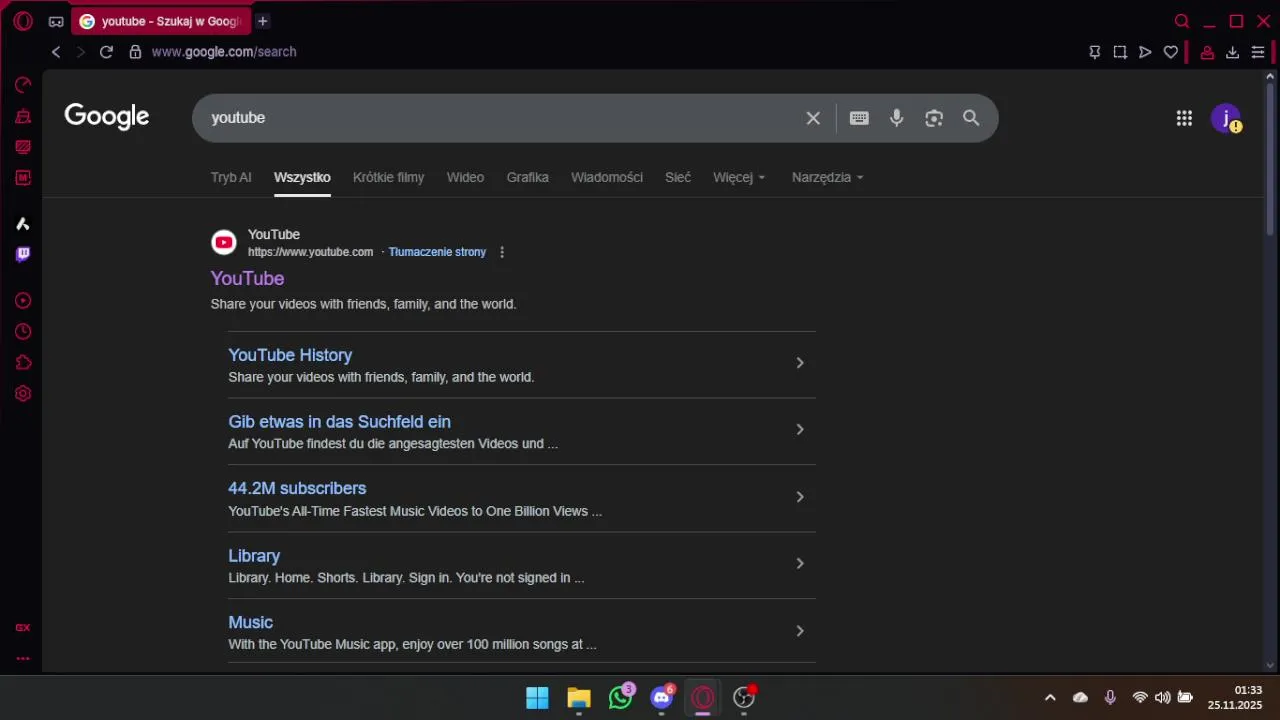Open the Google account avatar 'j'

(1226, 118)
